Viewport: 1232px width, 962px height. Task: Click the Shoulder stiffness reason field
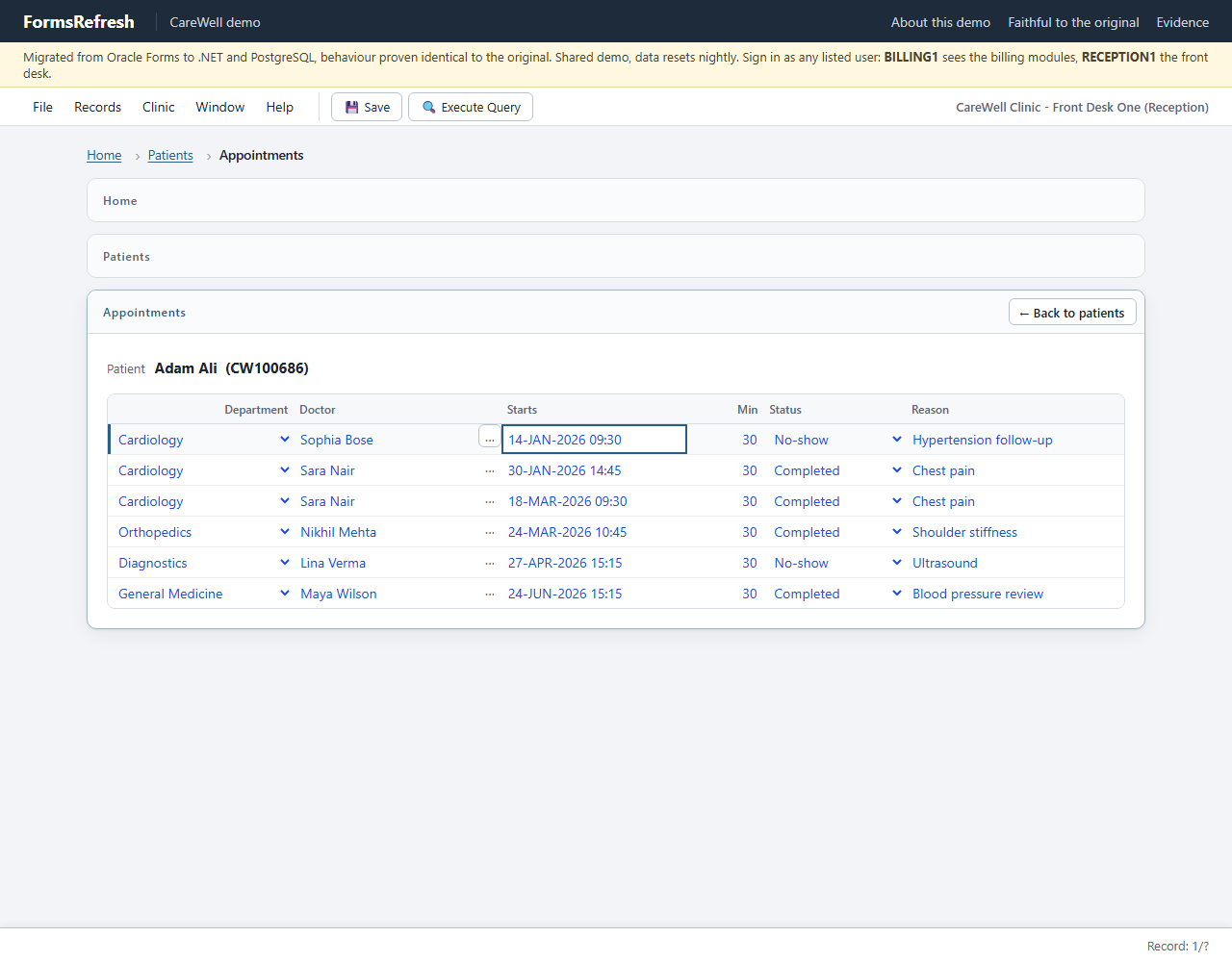click(1014, 532)
